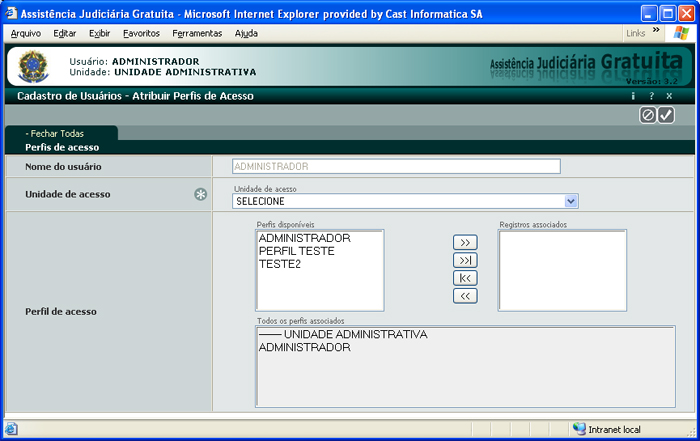Click the Intranet local status bar zone

tap(613, 429)
